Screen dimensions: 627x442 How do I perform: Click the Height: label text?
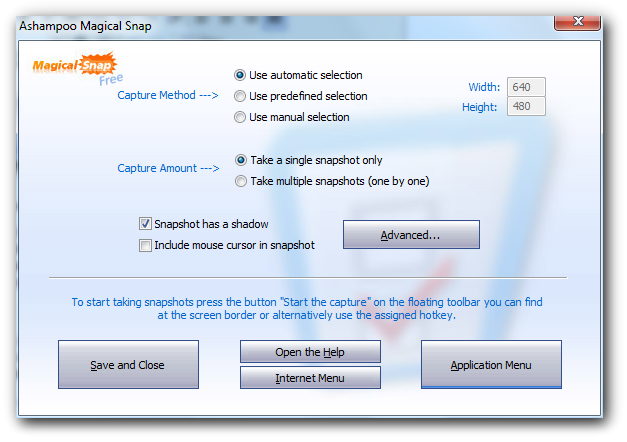pyautogui.click(x=479, y=107)
